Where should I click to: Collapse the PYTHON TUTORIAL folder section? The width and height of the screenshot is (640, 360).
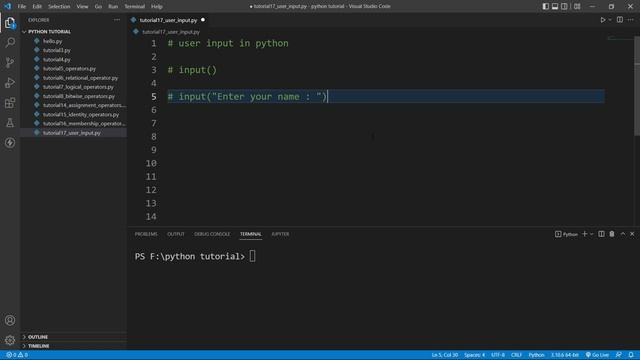(49, 31)
